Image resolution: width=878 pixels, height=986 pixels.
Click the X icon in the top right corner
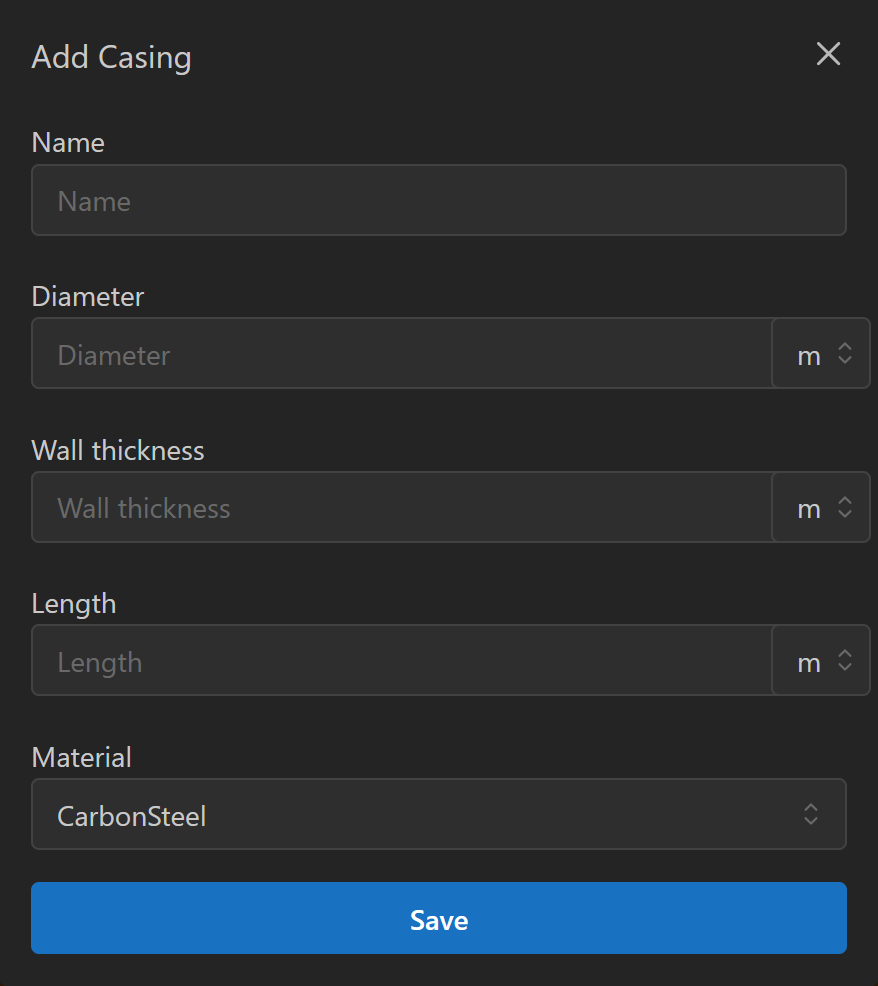[828, 54]
